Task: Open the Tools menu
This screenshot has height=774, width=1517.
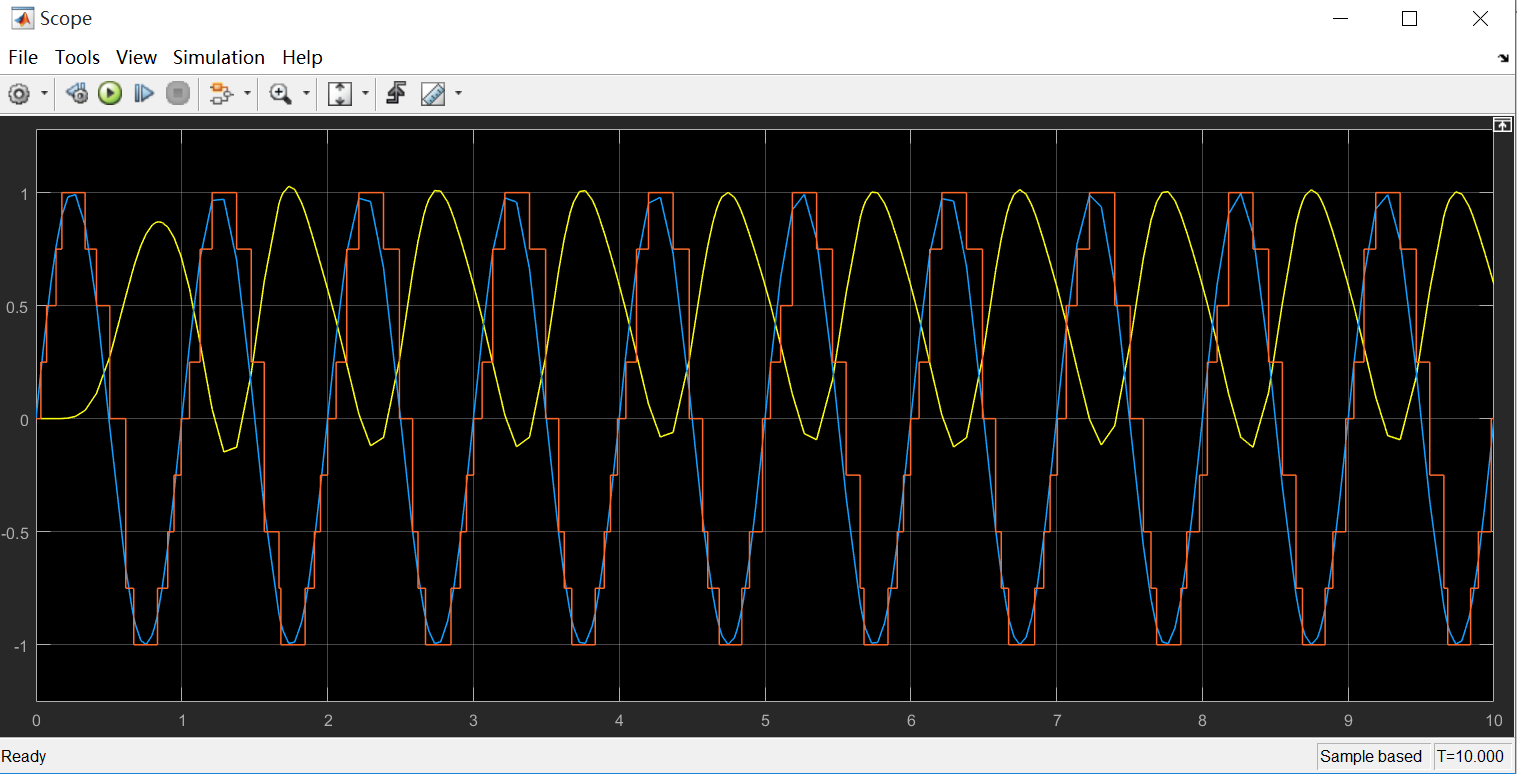Action: coord(77,57)
